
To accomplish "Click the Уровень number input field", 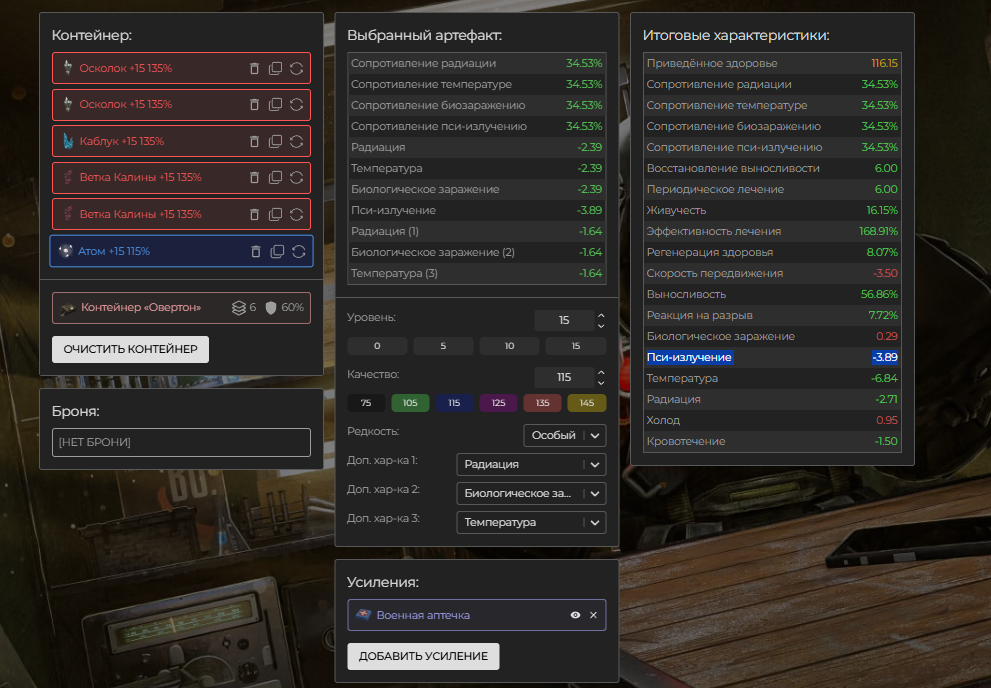I will (x=564, y=320).
